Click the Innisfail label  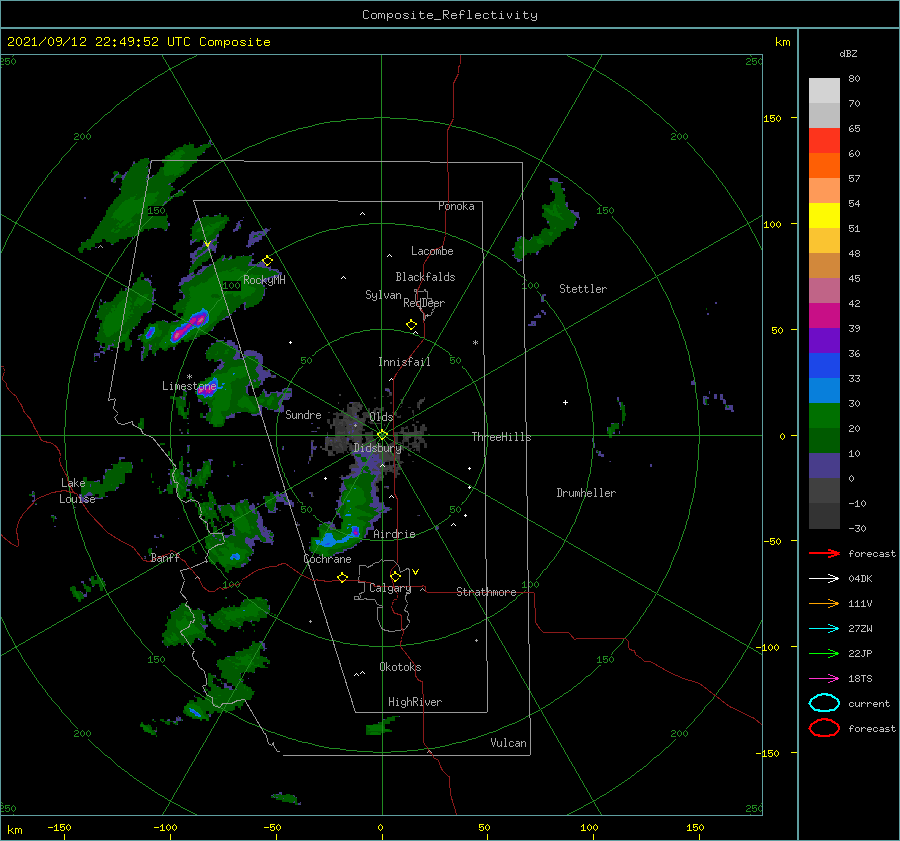tap(404, 362)
